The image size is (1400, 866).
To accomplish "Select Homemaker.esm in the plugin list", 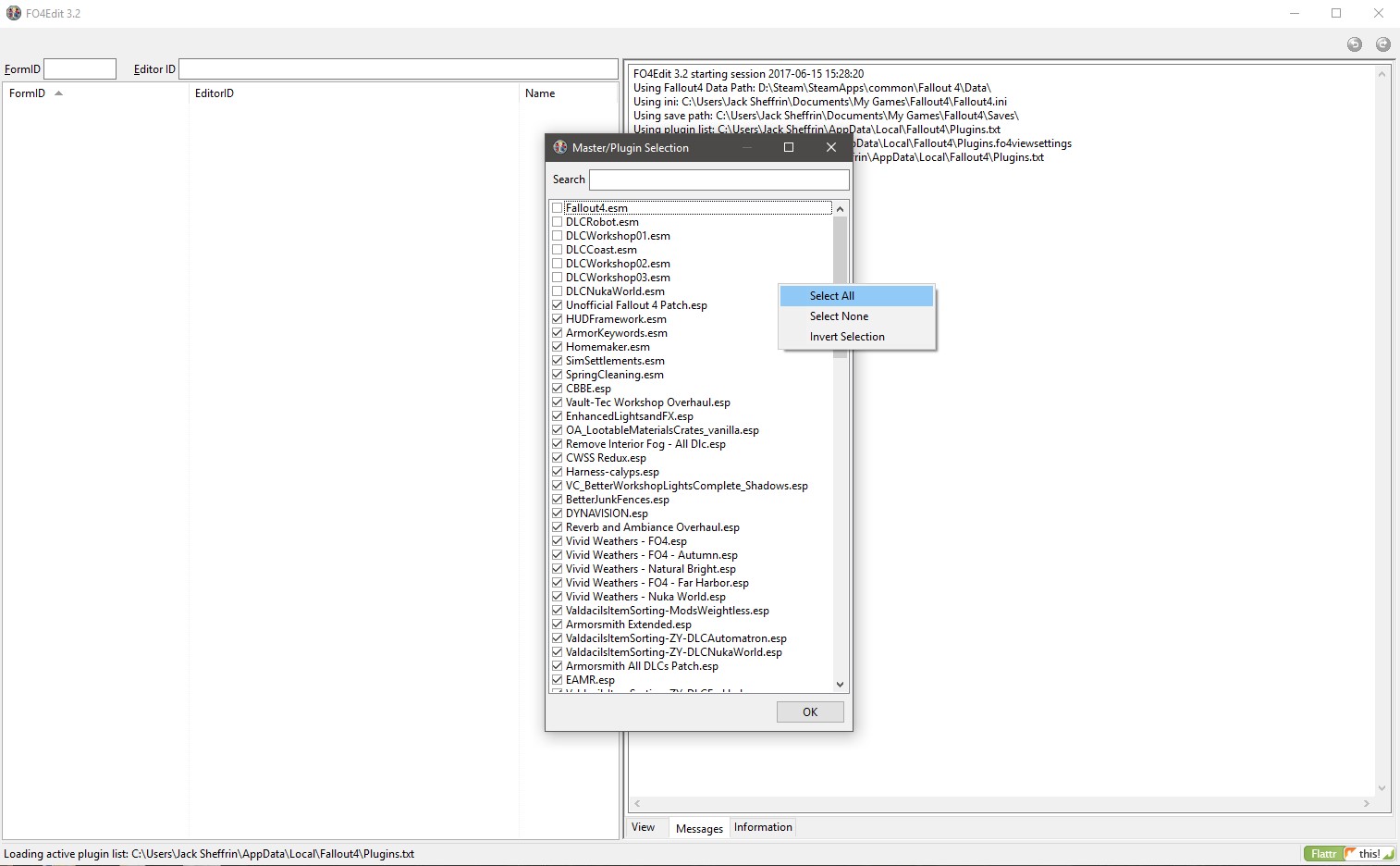I will [608, 347].
